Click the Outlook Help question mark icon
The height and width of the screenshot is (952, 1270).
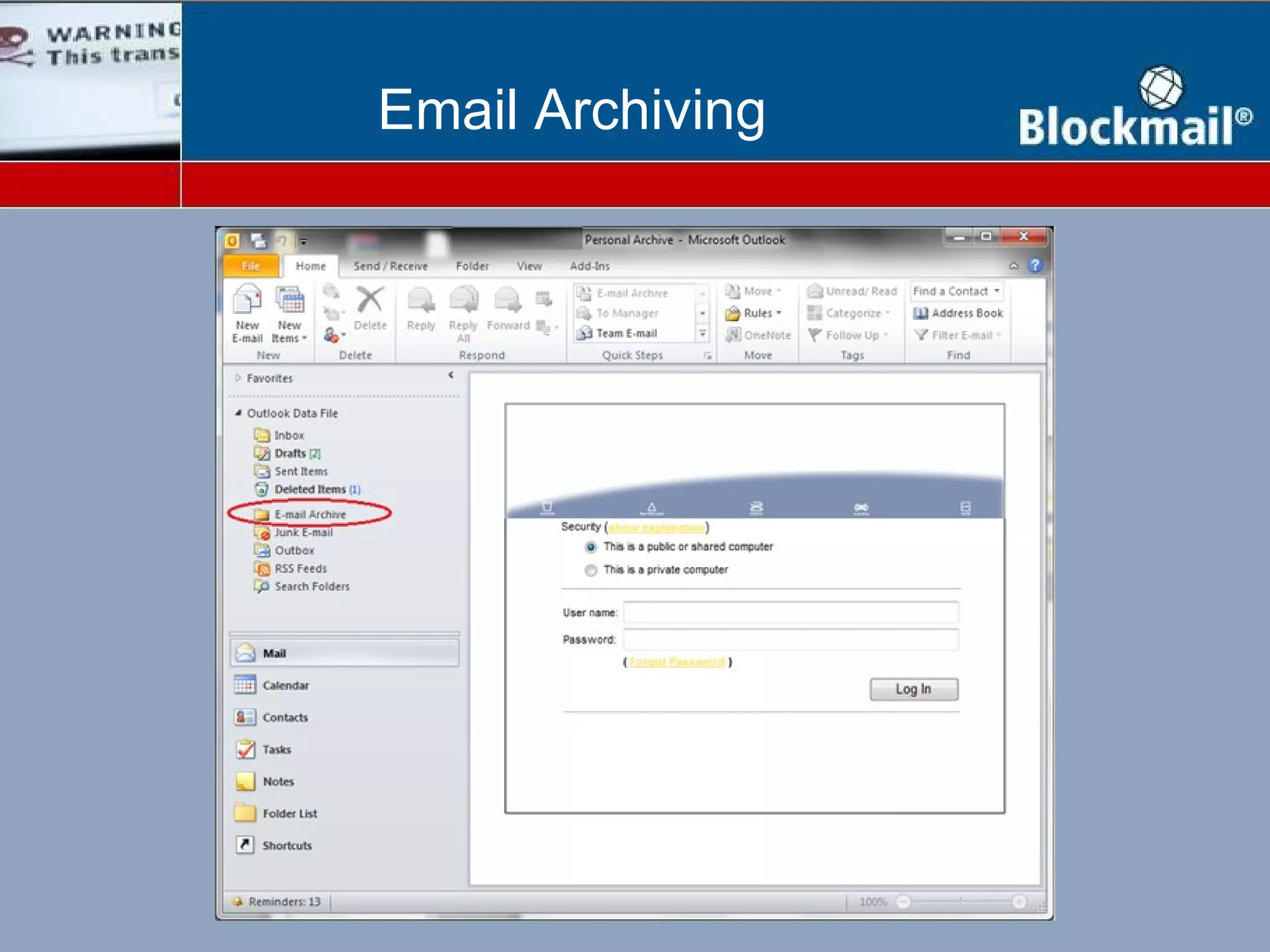(x=1035, y=265)
